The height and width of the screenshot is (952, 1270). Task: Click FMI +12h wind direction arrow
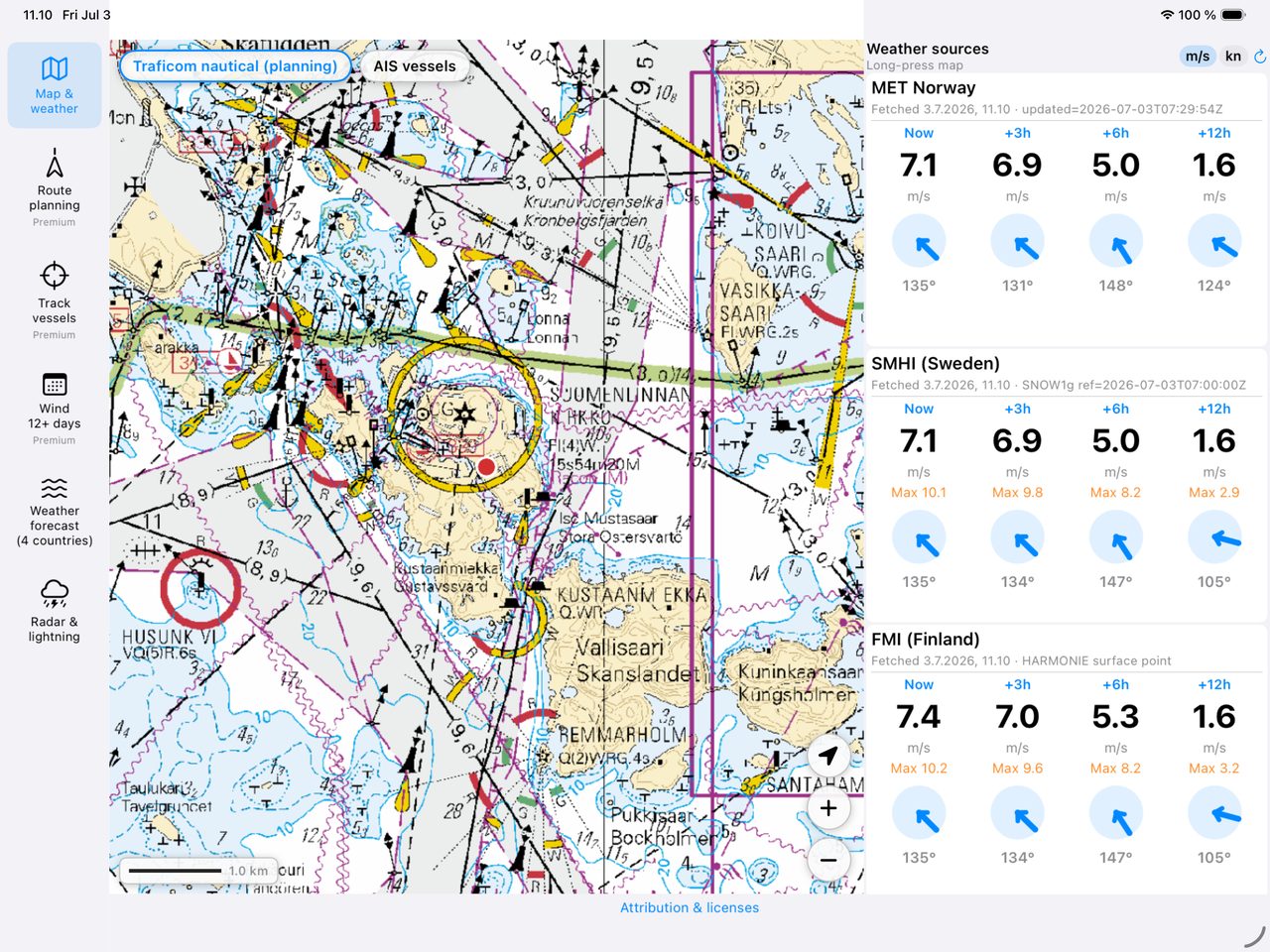tap(1214, 814)
